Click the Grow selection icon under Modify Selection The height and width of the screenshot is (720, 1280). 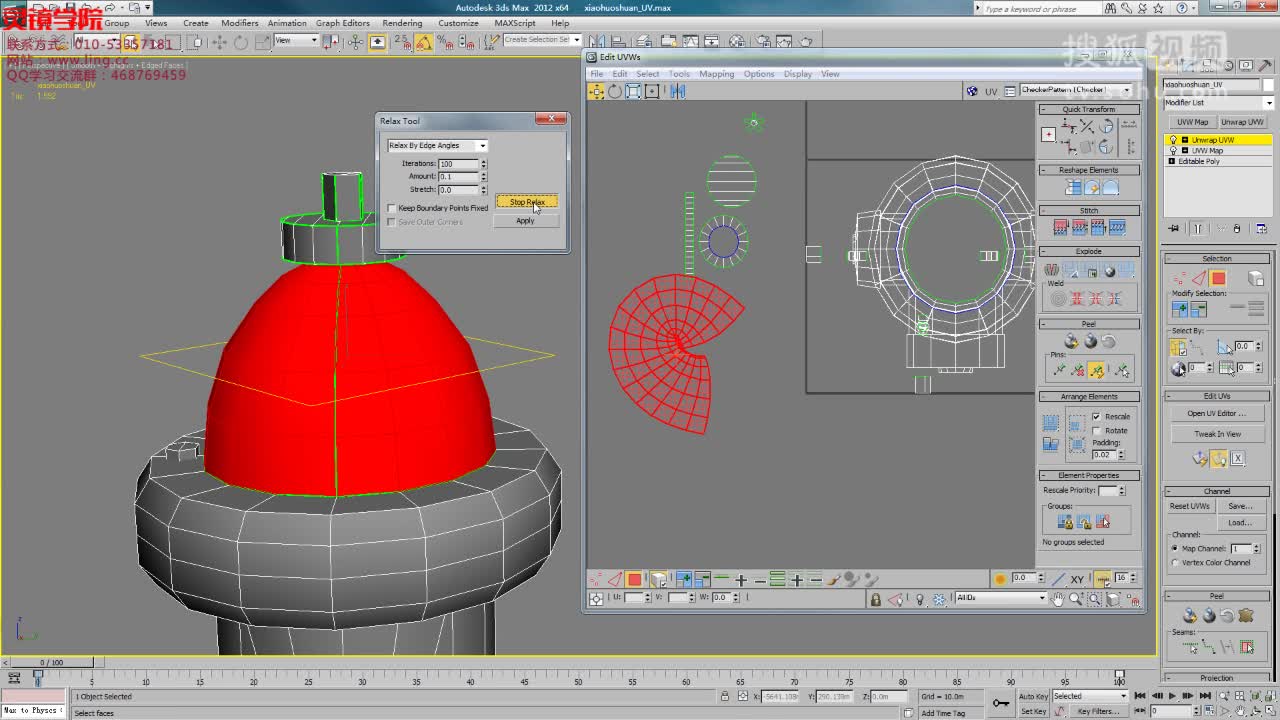(x=1180, y=310)
